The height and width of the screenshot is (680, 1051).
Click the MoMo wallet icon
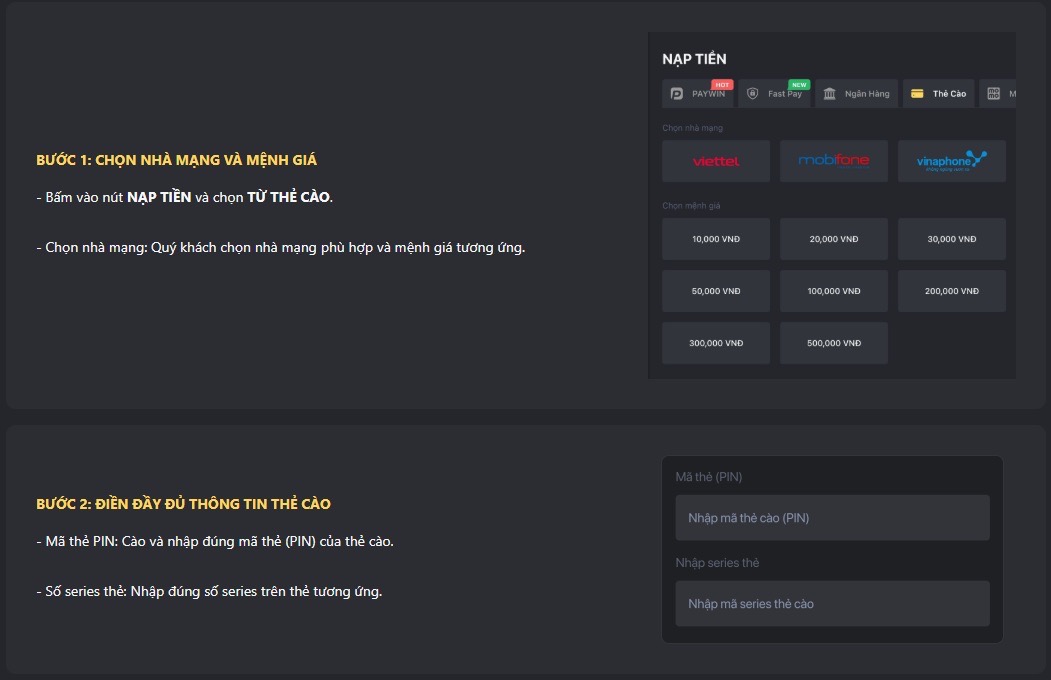click(x=993, y=94)
